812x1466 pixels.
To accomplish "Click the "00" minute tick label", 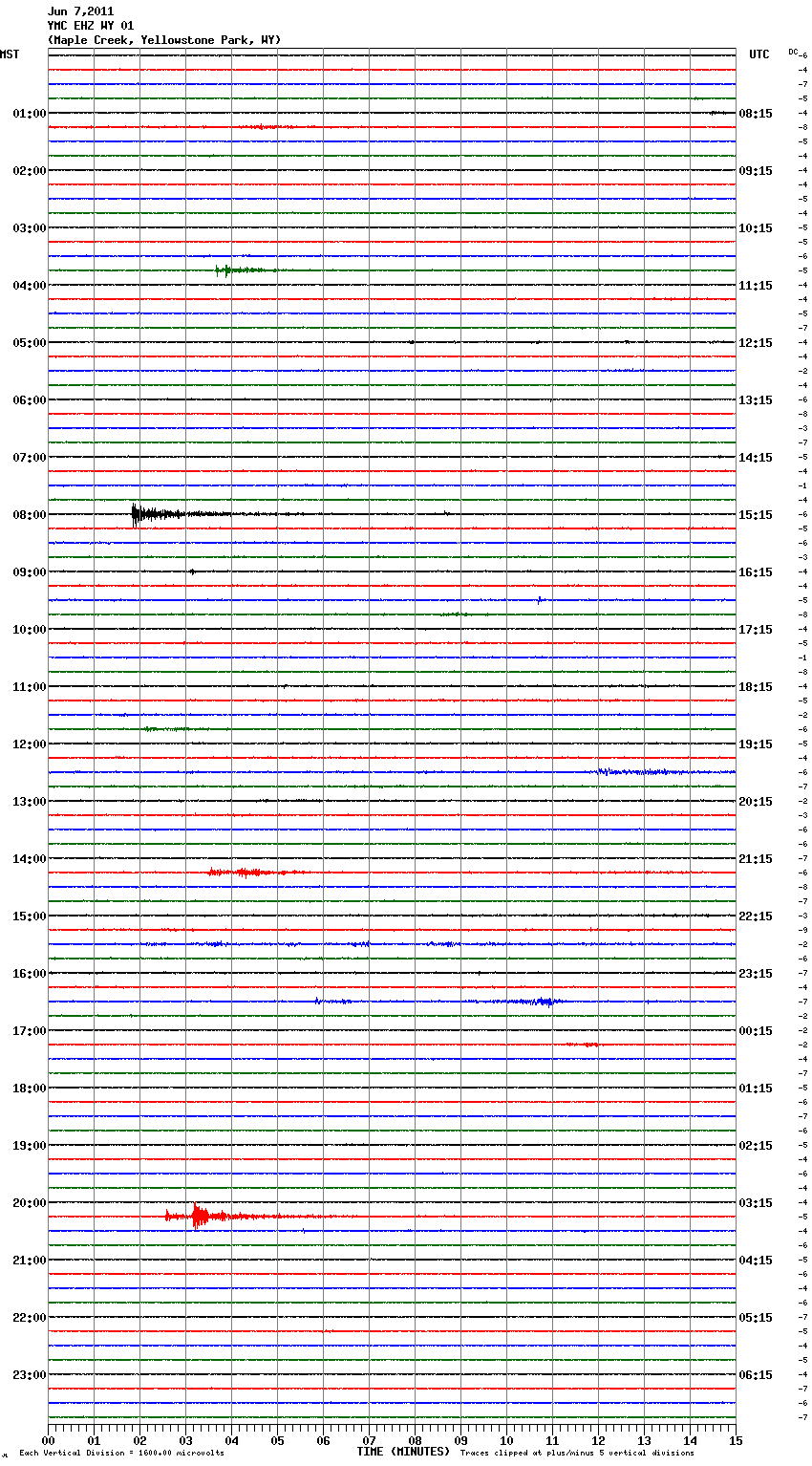I will pyautogui.click(x=48, y=1440).
